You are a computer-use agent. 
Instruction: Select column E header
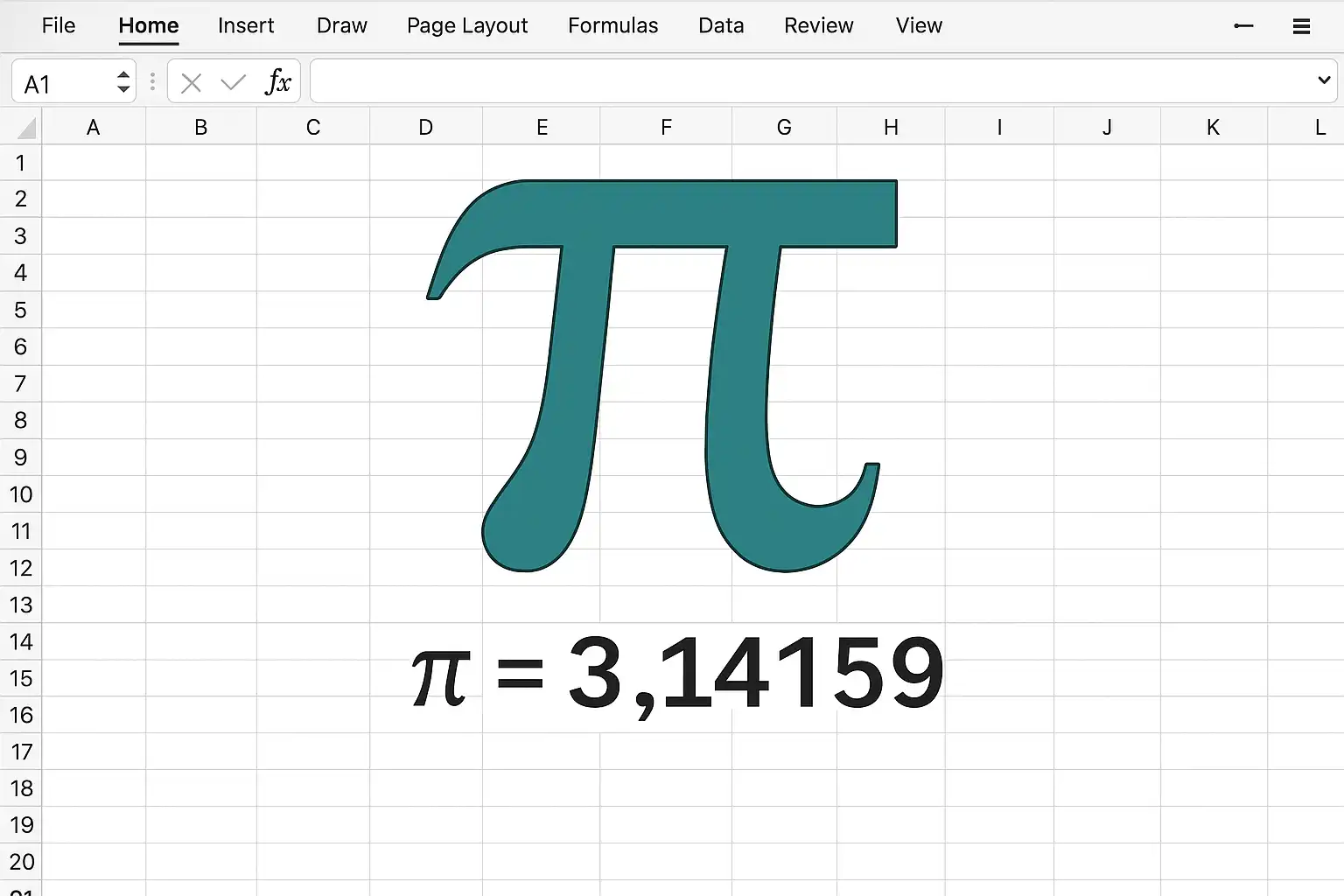click(542, 128)
